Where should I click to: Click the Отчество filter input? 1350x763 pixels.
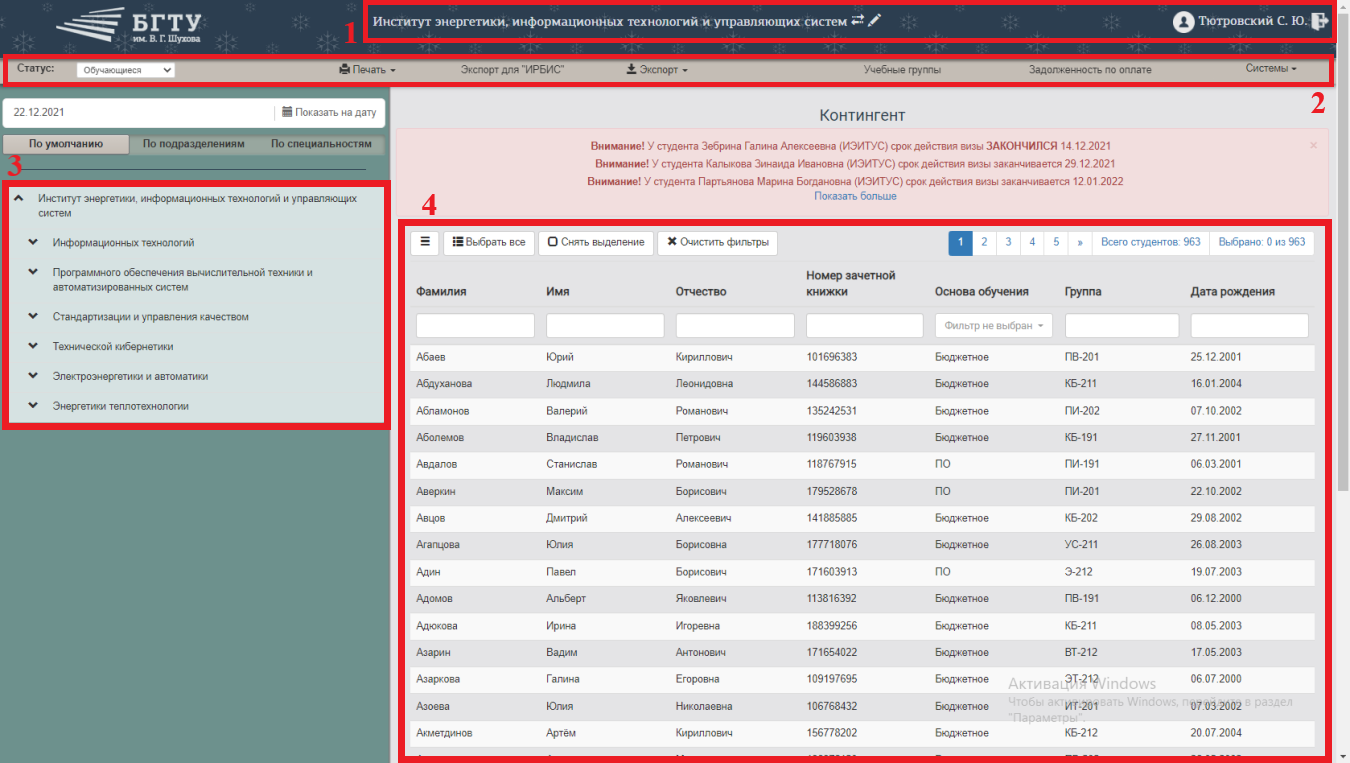click(735, 325)
